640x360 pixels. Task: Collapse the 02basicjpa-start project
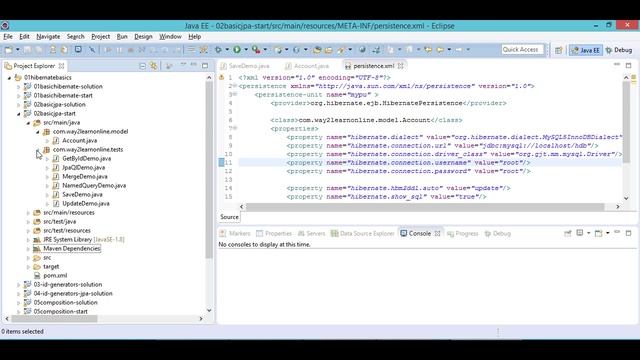[18, 113]
